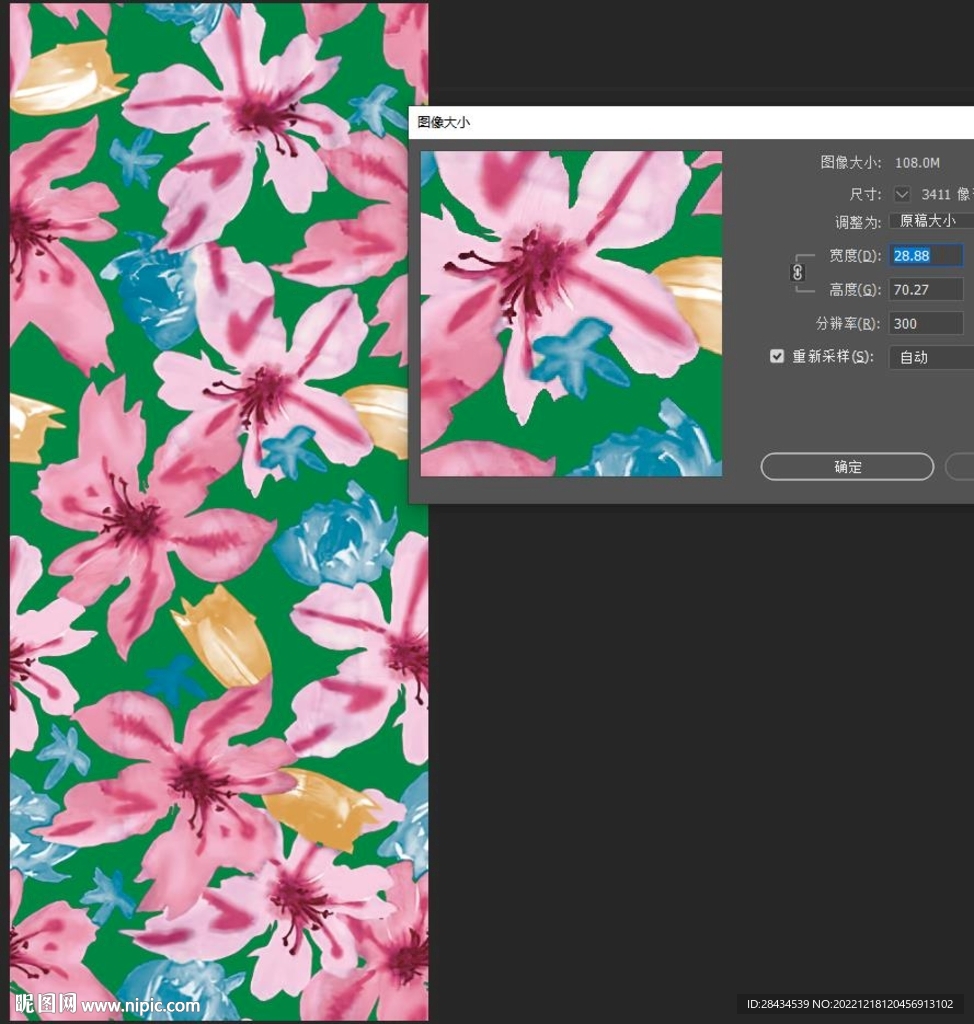Viewport: 974px width, 1024px height.
Task: Expand the 调整为 preset dropdown showing 原稿大小
Action: click(x=930, y=221)
